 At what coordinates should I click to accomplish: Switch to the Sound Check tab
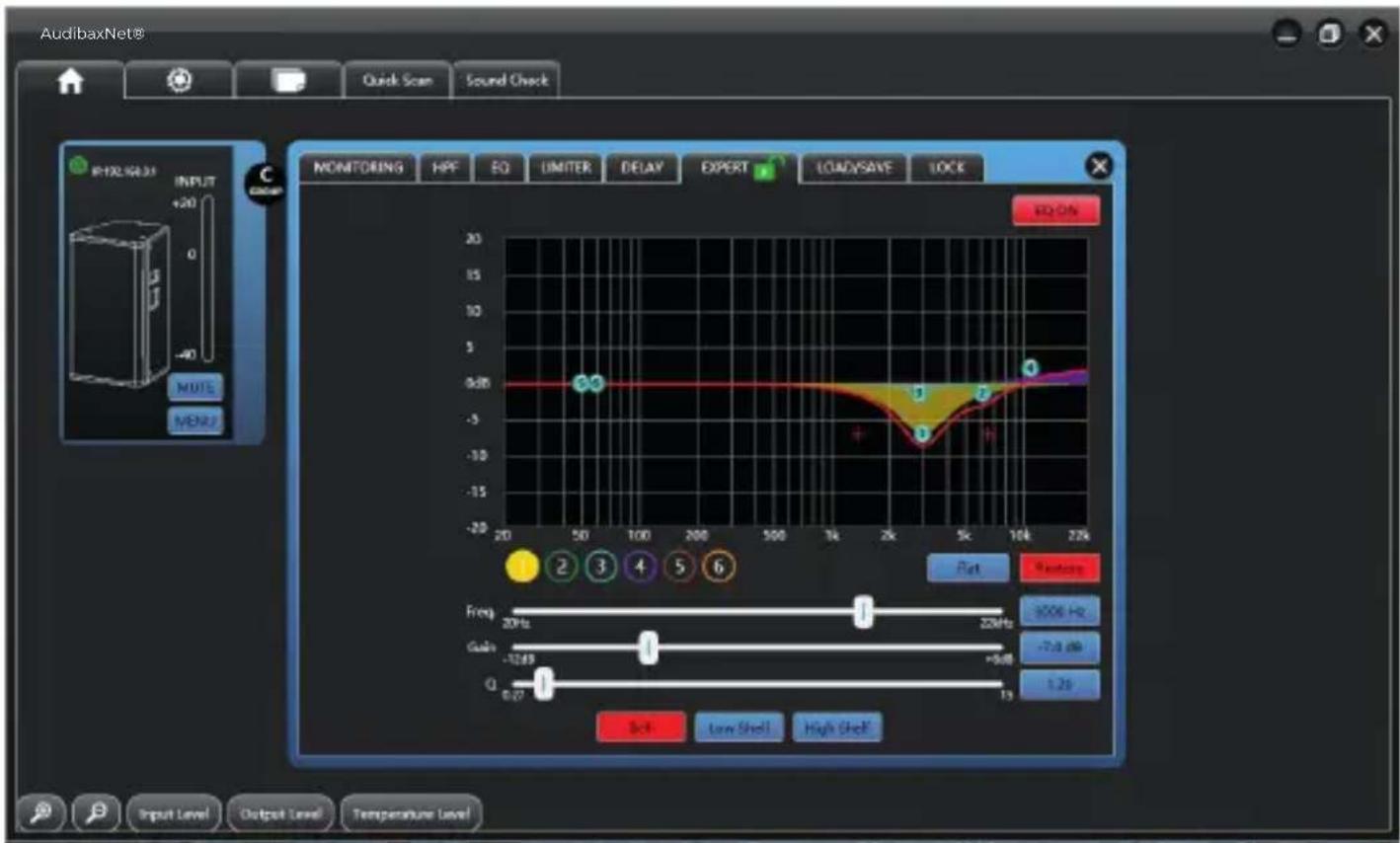coord(506,81)
